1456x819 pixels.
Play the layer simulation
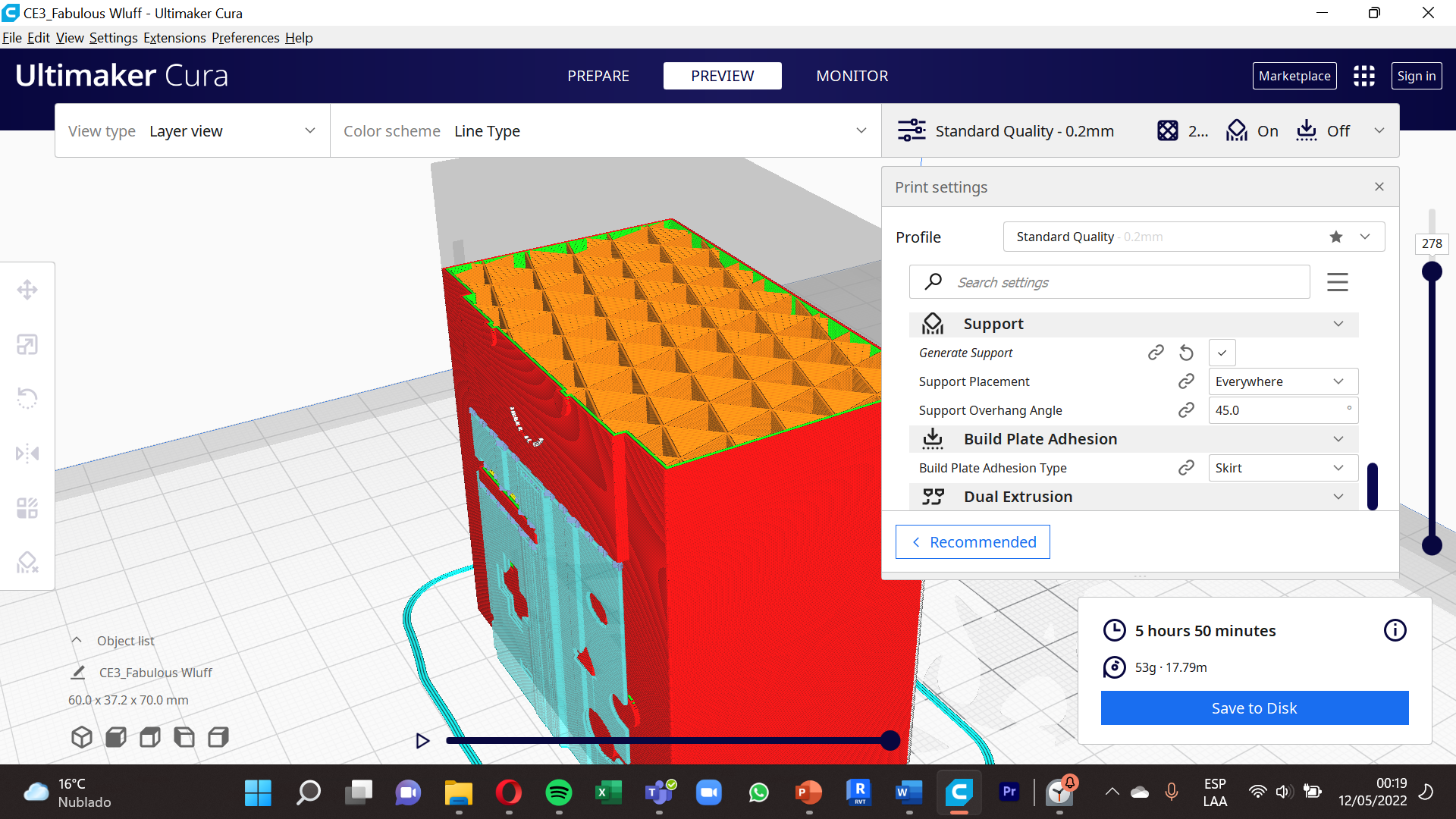click(x=422, y=741)
